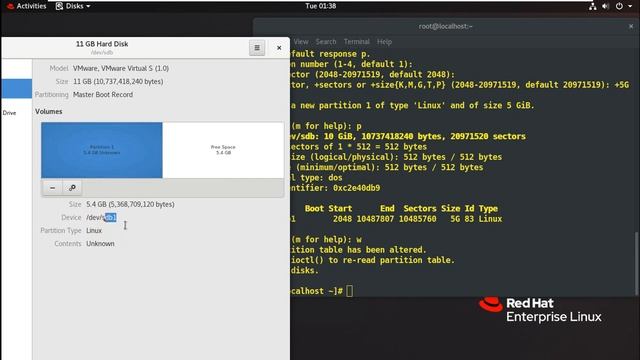Viewport: 640px width, 360px height.
Task: Open the Disks application menu in top bar
Action: (x=73, y=6)
